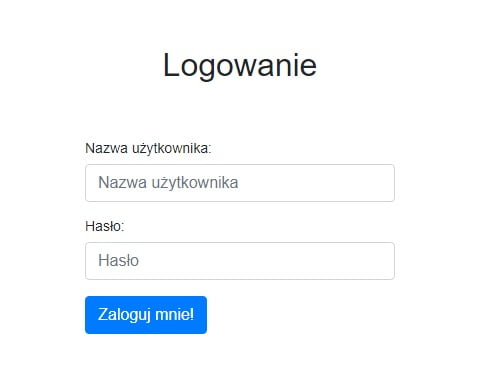Click the label for the username field

tap(148, 148)
